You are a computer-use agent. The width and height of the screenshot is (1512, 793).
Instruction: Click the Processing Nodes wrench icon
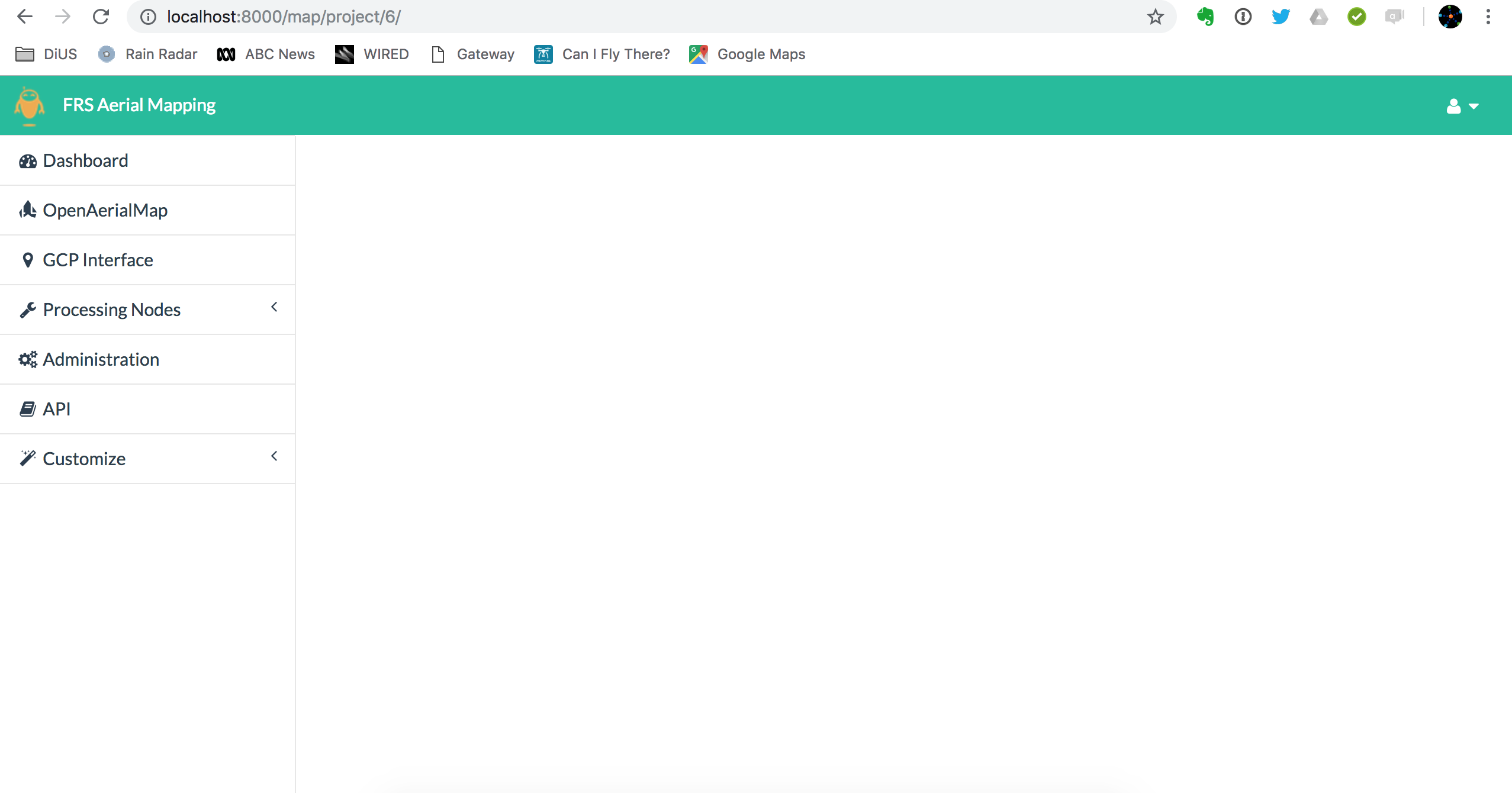pos(28,309)
